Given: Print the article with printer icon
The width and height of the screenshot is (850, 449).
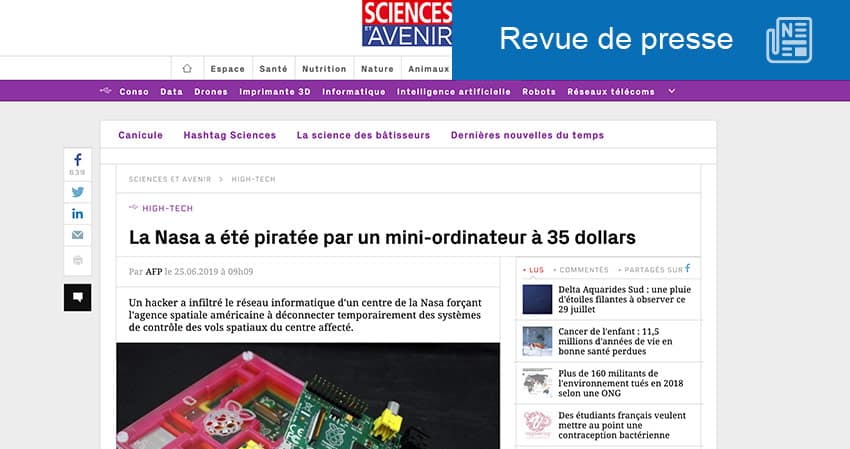Looking at the screenshot, I should (78, 261).
